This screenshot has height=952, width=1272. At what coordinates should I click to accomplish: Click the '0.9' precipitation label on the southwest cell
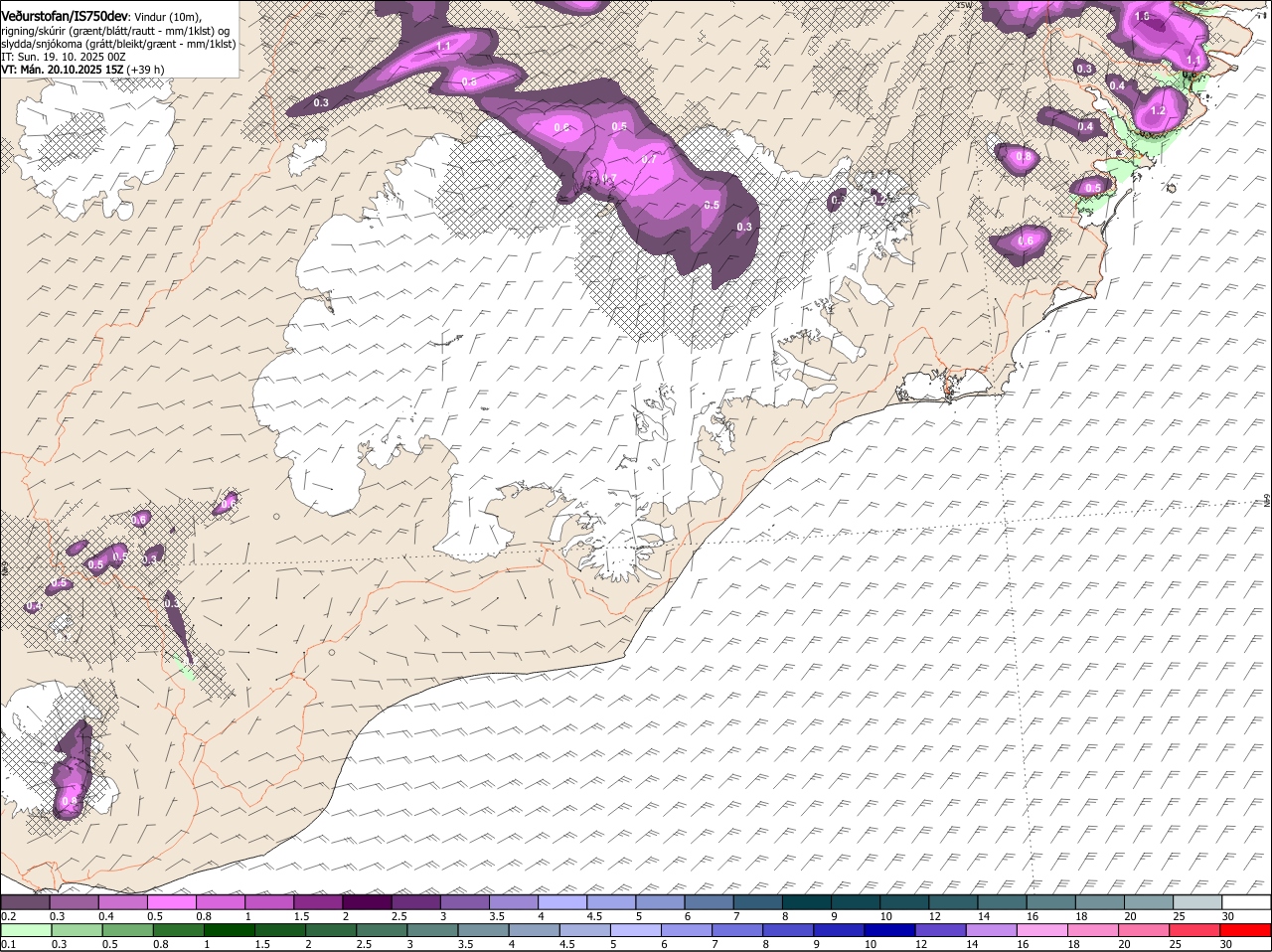tap(69, 801)
